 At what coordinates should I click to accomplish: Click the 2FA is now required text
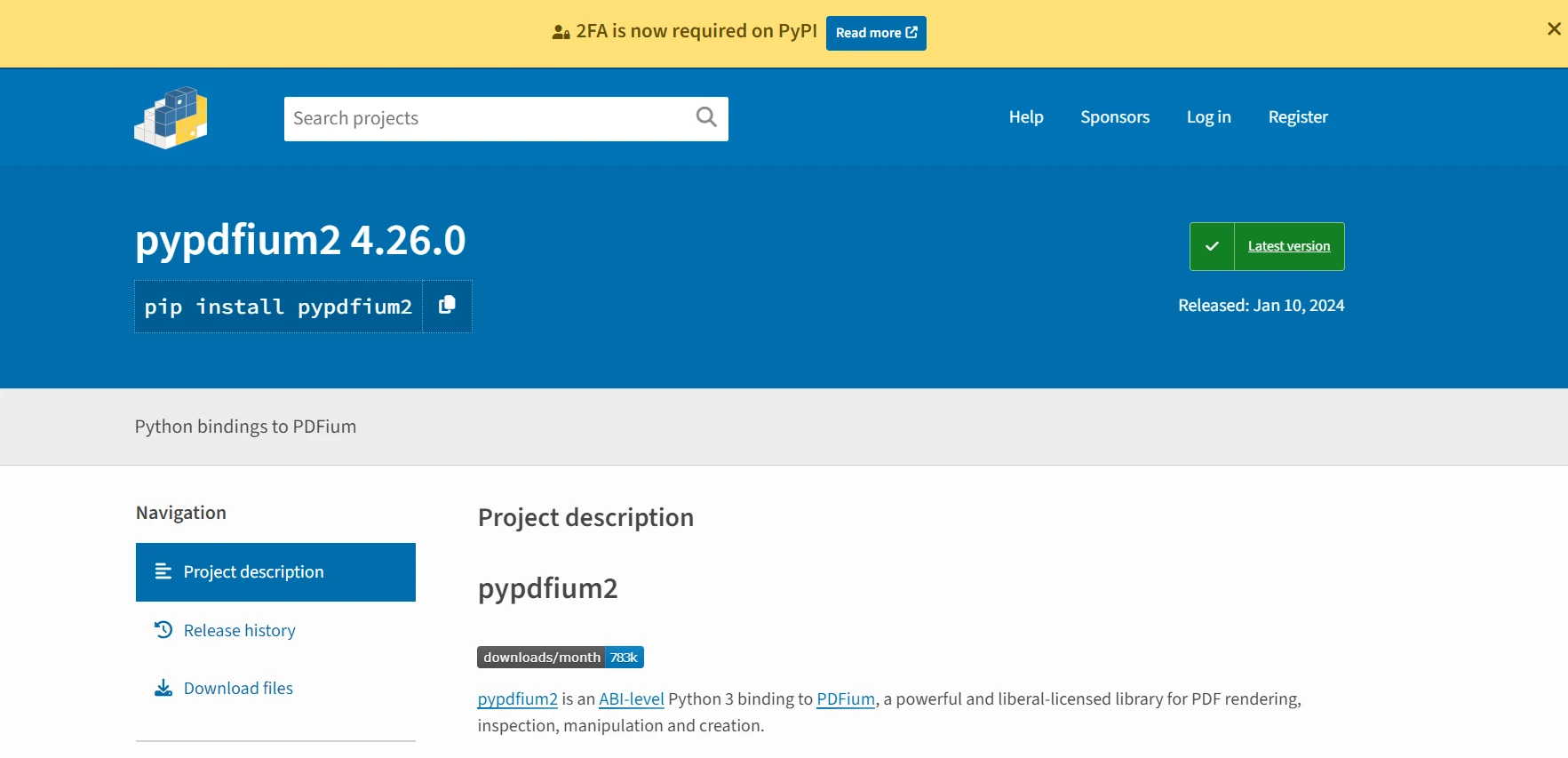point(696,31)
